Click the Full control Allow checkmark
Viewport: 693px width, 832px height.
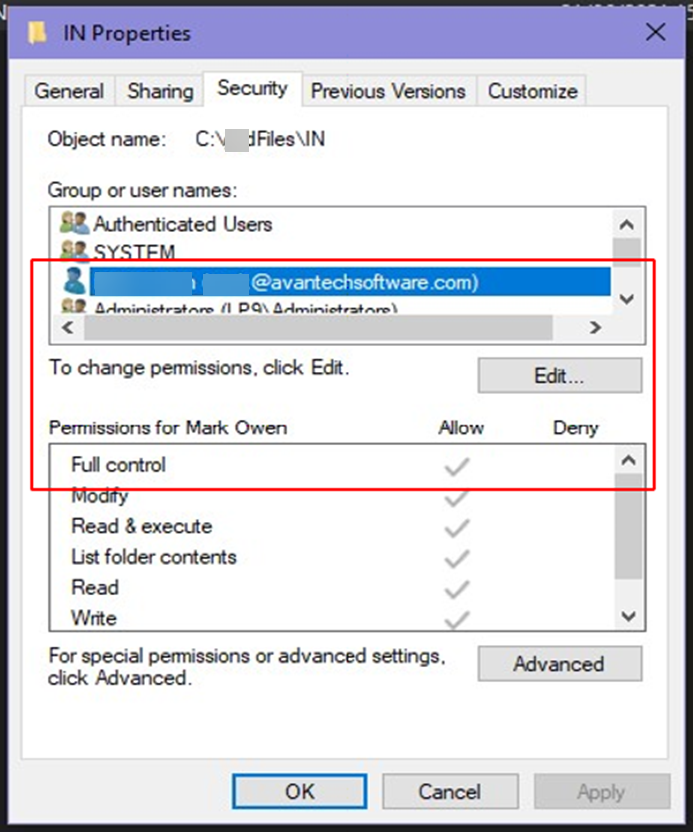tap(456, 465)
